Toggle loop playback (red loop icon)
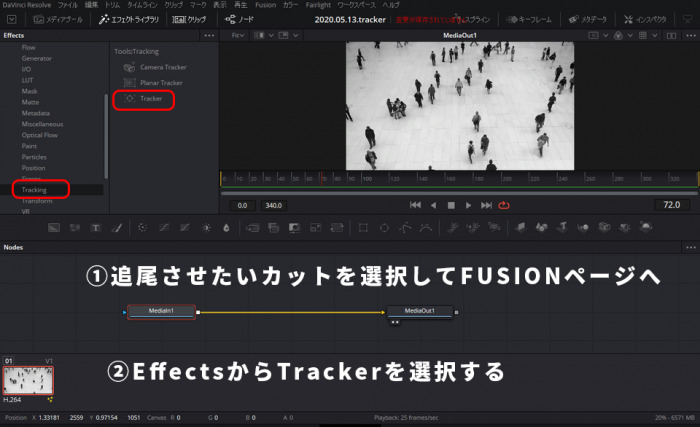Image resolution: width=700 pixels, height=427 pixels. click(x=504, y=205)
